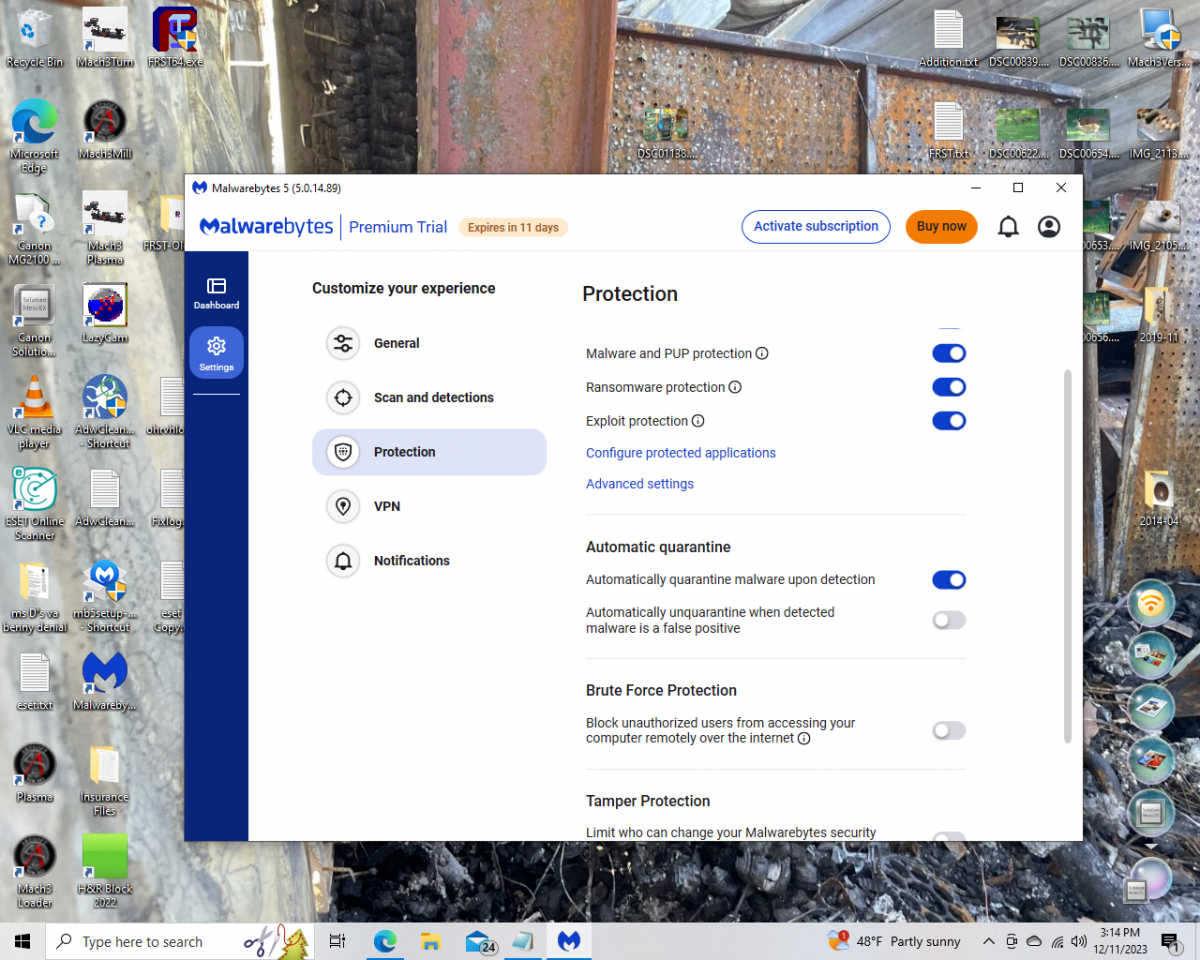Viewport: 1200px width, 960px height.
Task: Open FRST64.exe desktop icon
Action: pos(174,38)
